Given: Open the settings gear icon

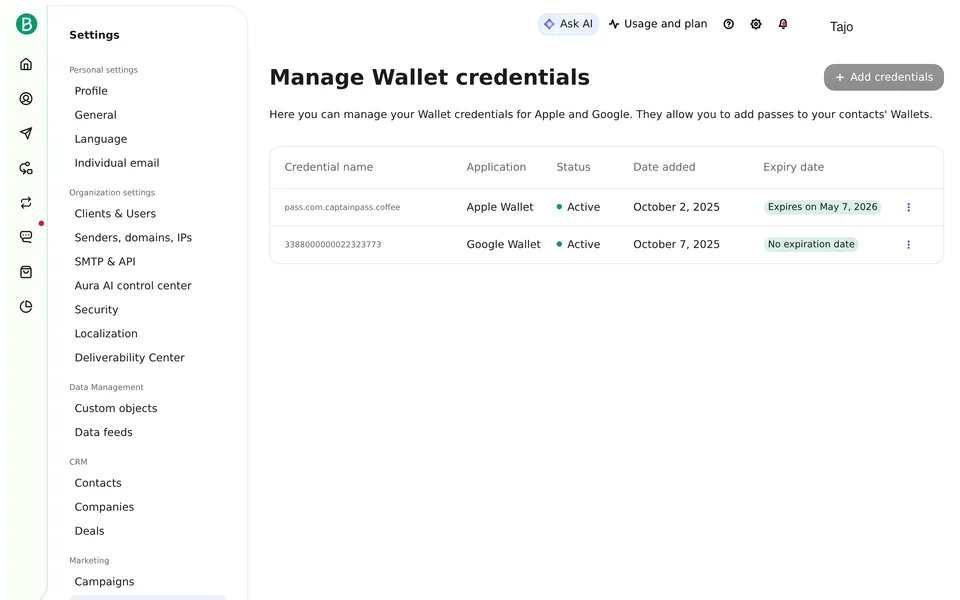Looking at the screenshot, I should (x=756, y=24).
